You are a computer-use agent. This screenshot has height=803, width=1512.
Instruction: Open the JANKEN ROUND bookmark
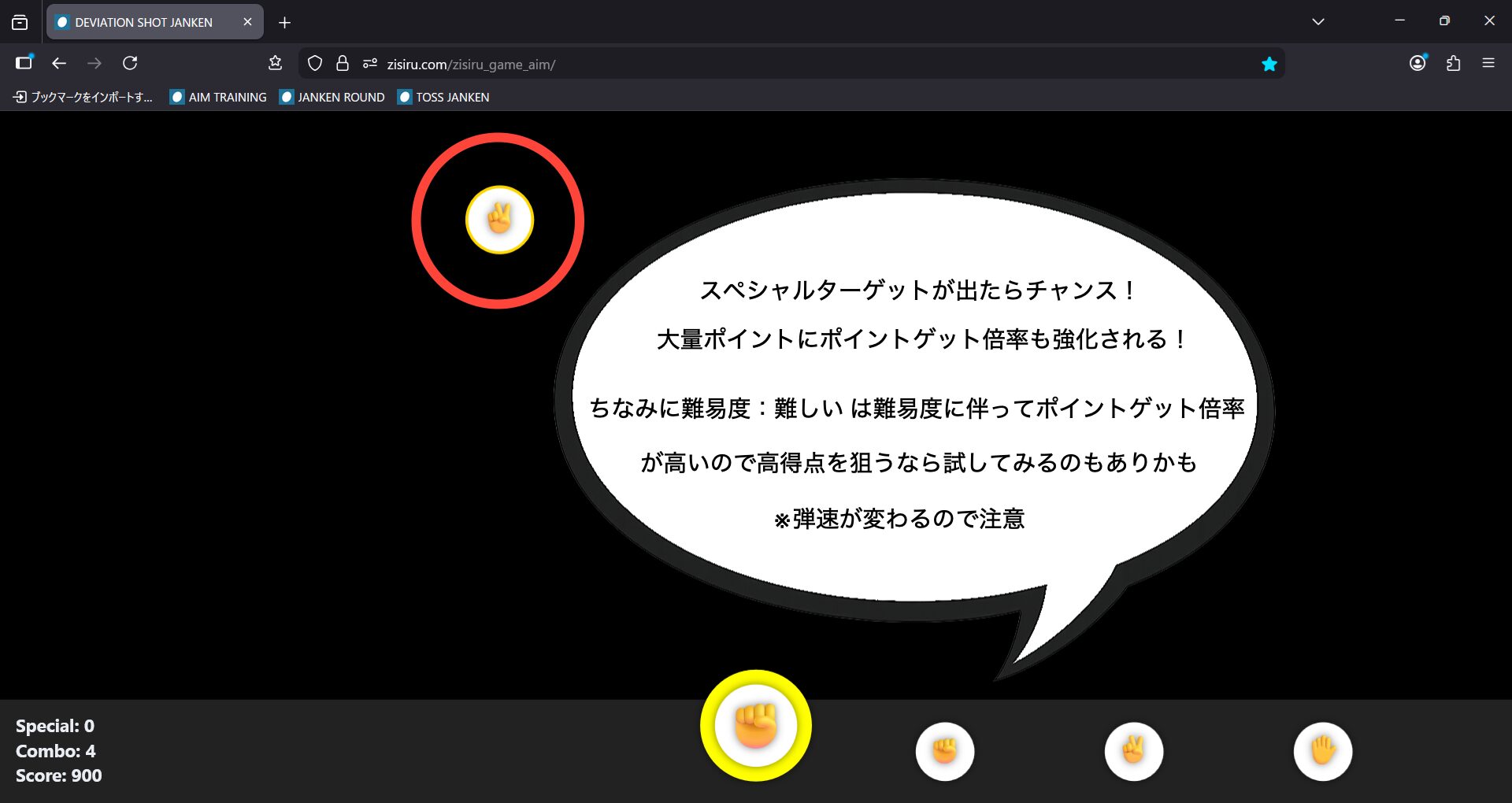click(332, 97)
